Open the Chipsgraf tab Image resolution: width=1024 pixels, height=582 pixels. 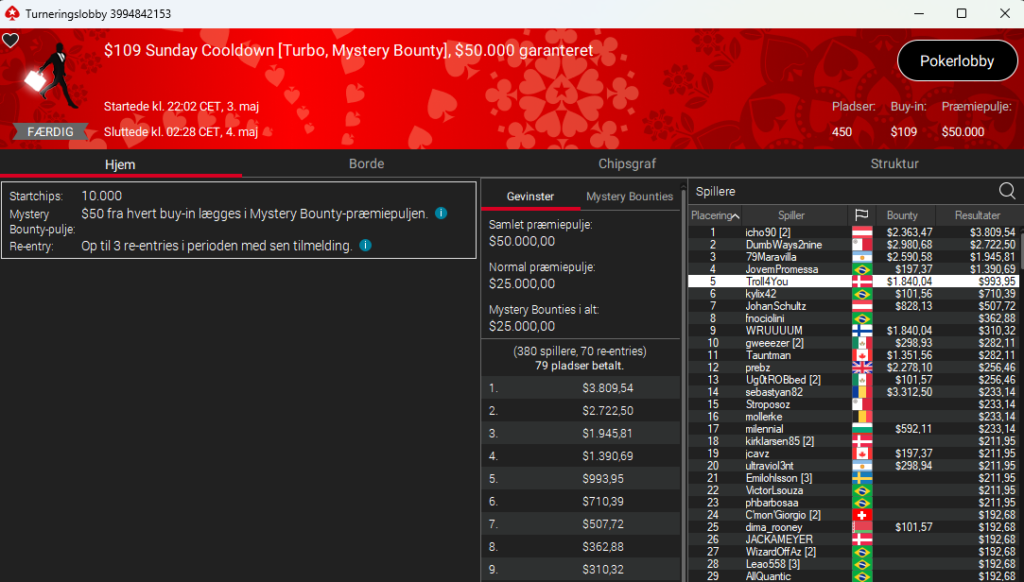tap(627, 164)
